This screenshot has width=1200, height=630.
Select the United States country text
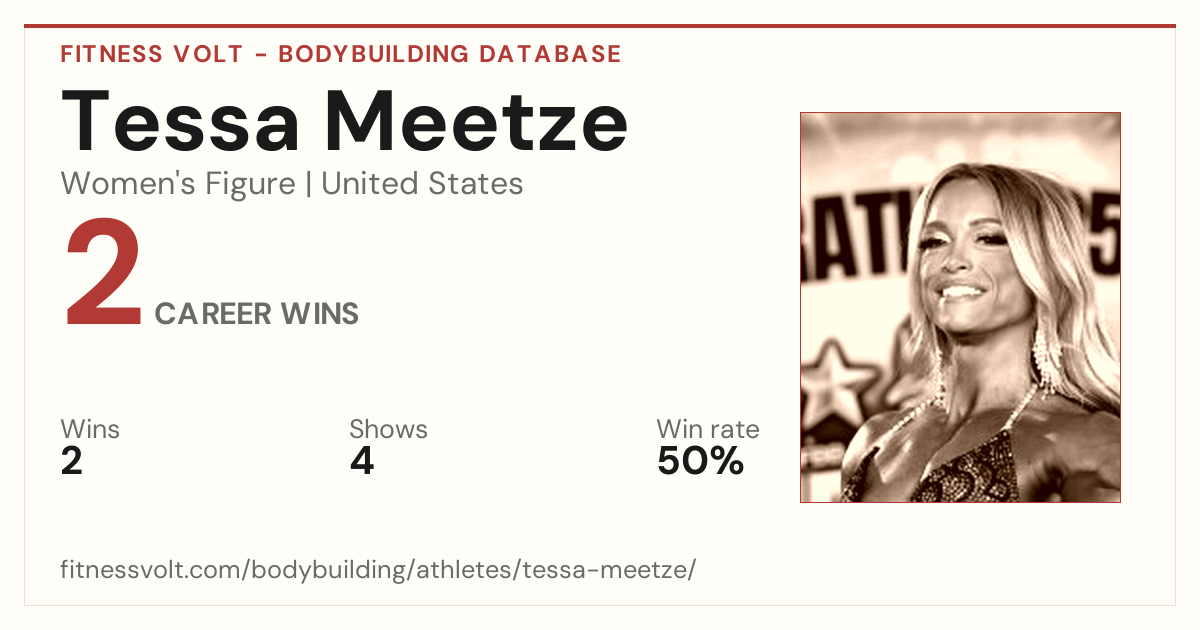(x=422, y=184)
